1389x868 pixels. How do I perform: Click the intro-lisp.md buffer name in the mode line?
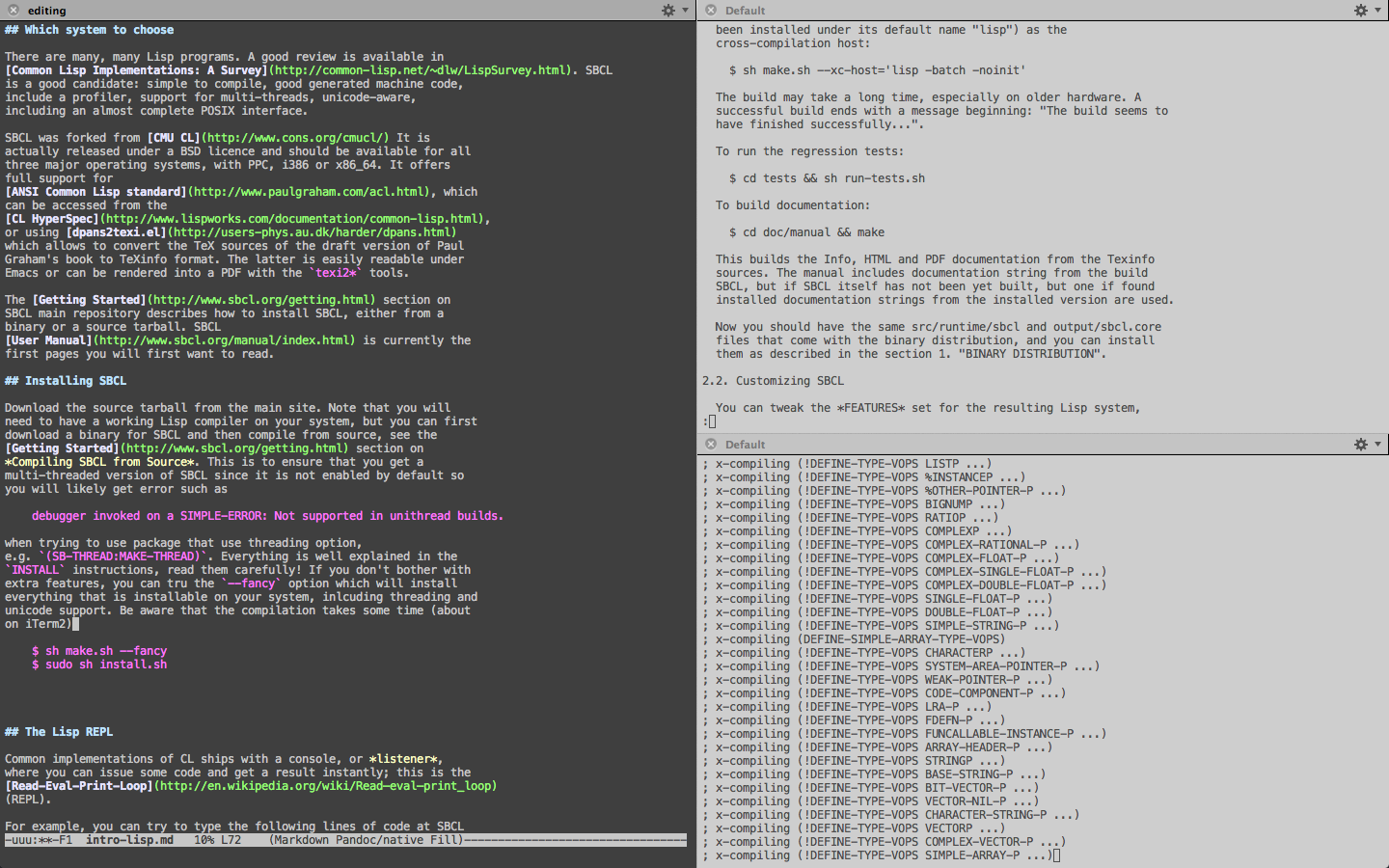coord(129,840)
